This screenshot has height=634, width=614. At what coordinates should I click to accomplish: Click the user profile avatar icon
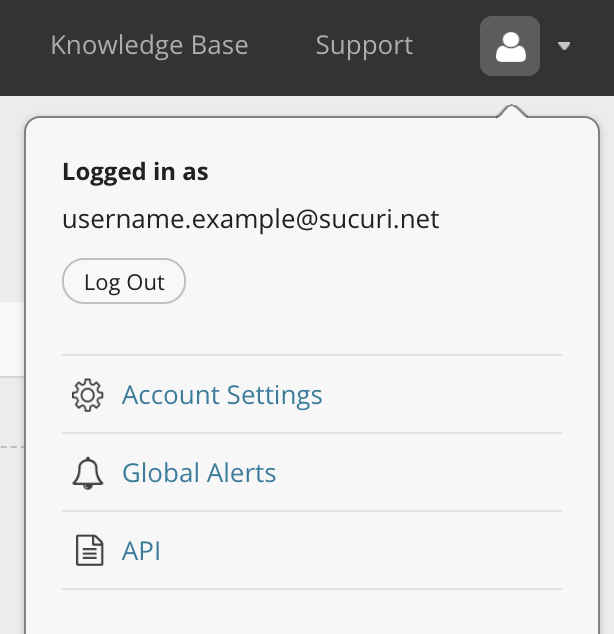510,46
